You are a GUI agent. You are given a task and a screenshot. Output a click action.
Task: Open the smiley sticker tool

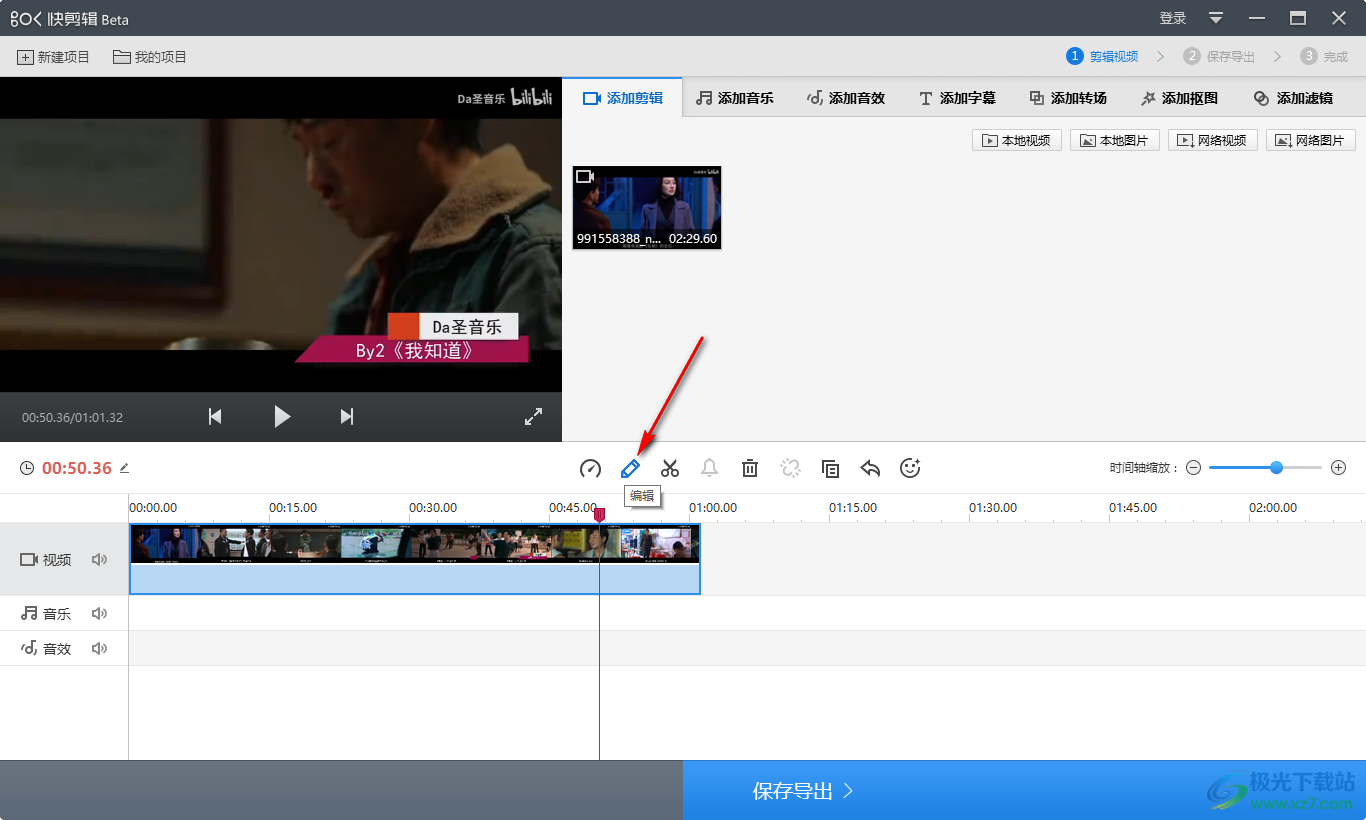coord(910,468)
